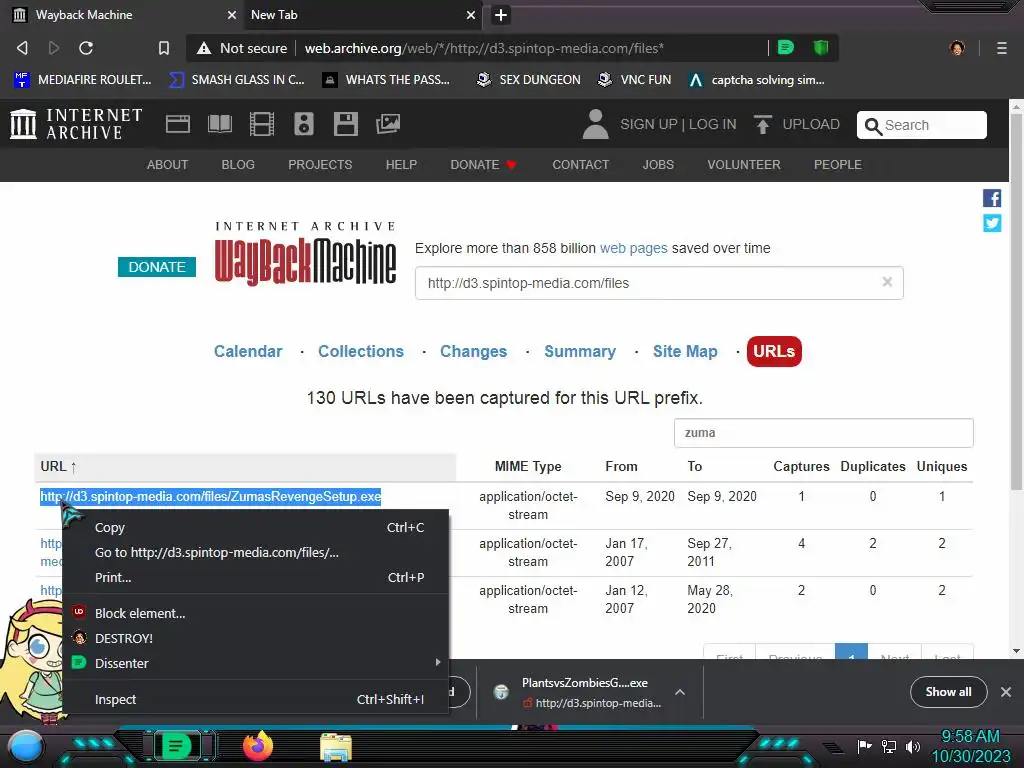Click the Internet Archive Search box
Screen dimensions: 1024x768
(x=921, y=125)
